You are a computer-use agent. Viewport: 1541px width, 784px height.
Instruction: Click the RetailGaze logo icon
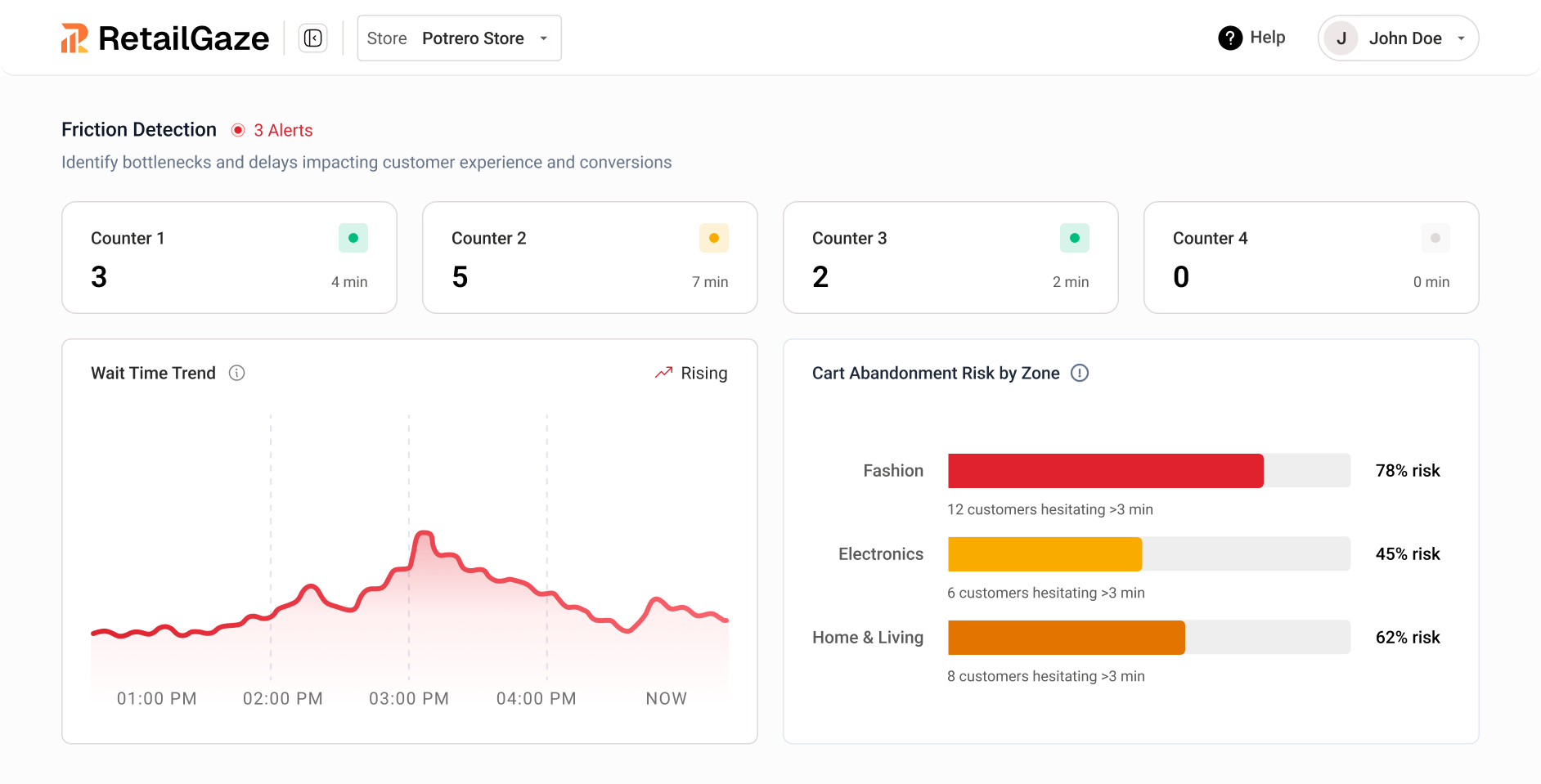74,38
